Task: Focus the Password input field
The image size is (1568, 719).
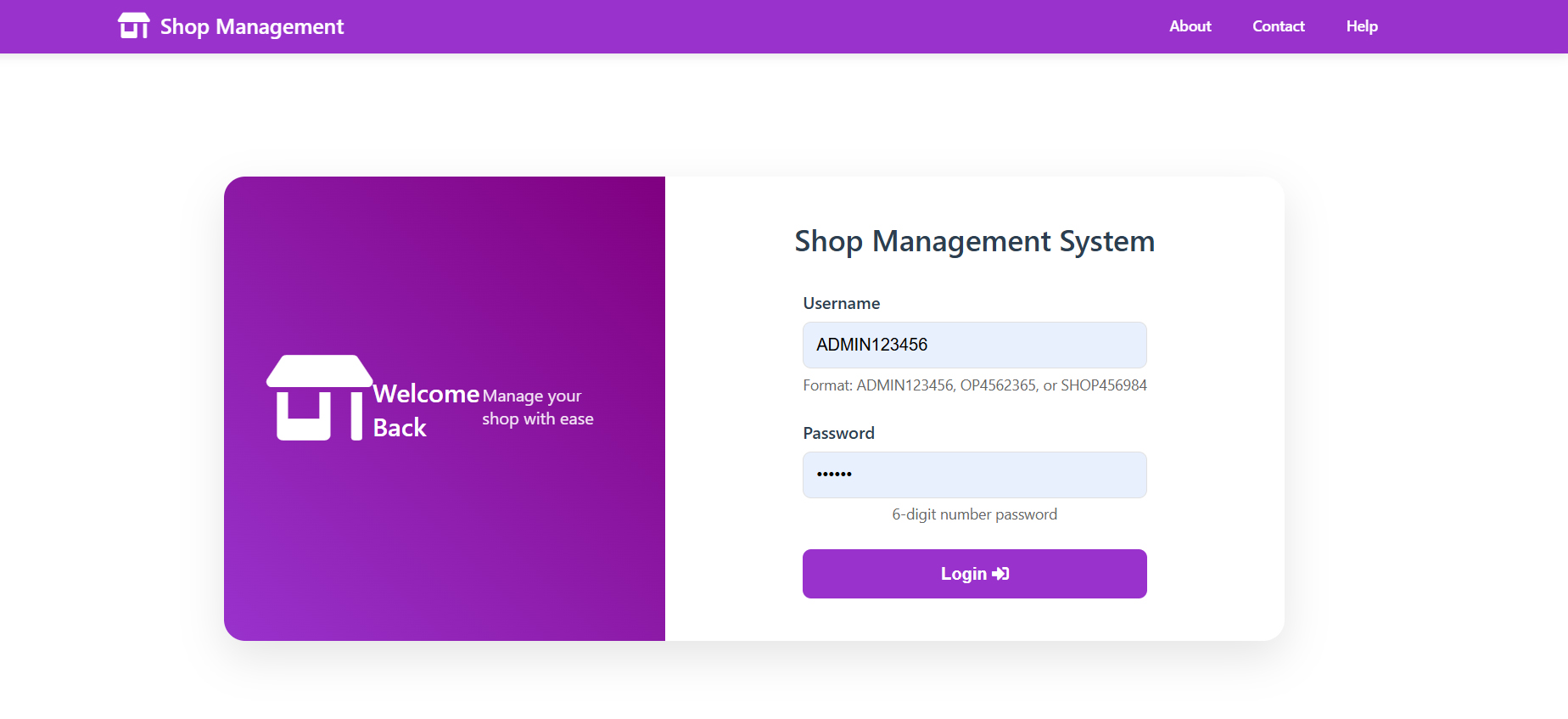Action: 974,475
